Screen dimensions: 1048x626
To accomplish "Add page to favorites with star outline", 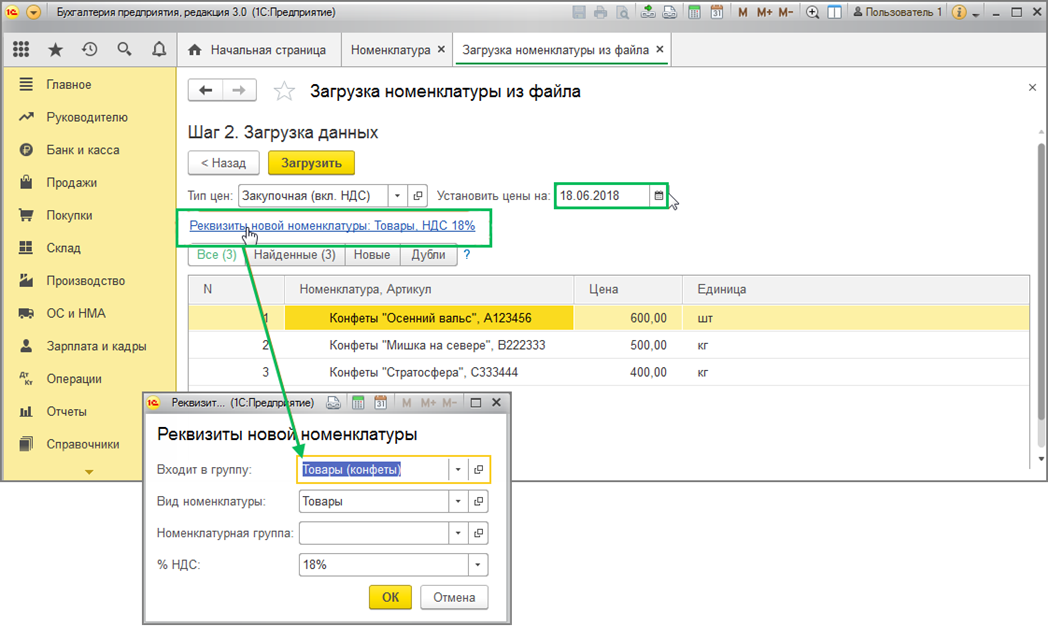I will pyautogui.click(x=284, y=91).
